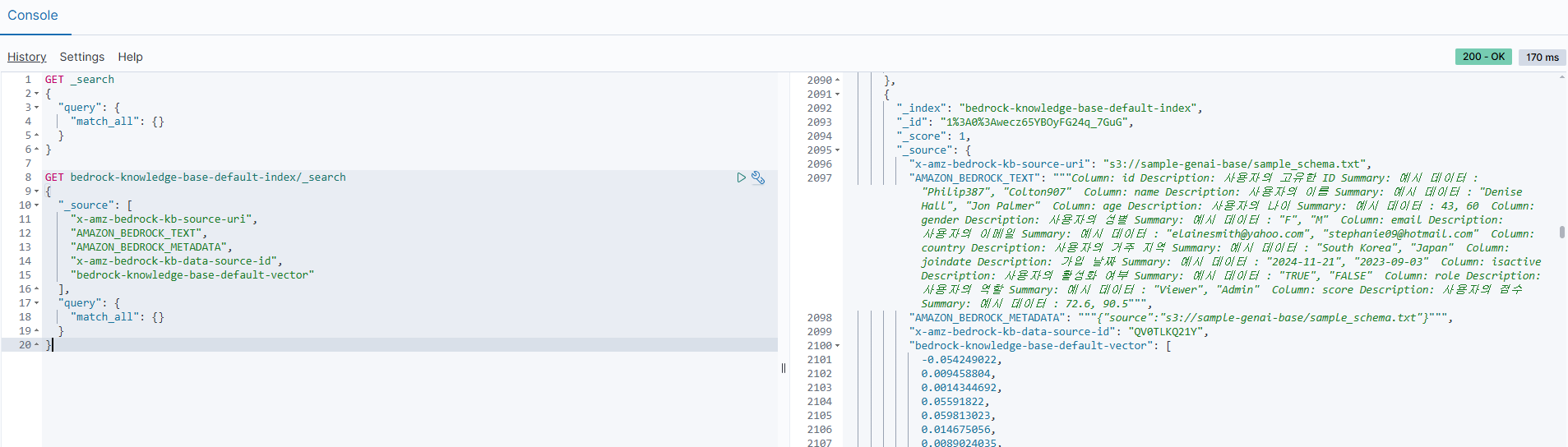The image size is (1568, 447).
Task: Click "_score": 1 in output line 2094
Action: pos(931,136)
